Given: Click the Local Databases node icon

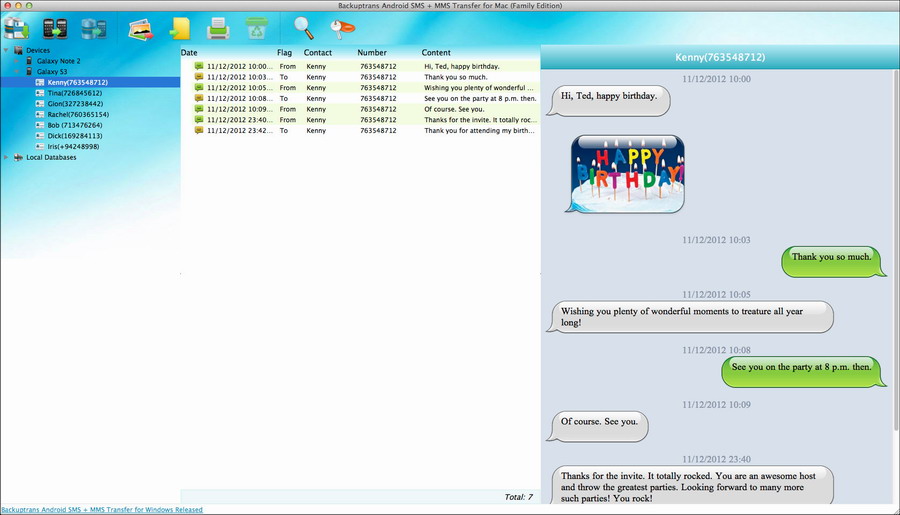Looking at the screenshot, I should (x=18, y=157).
